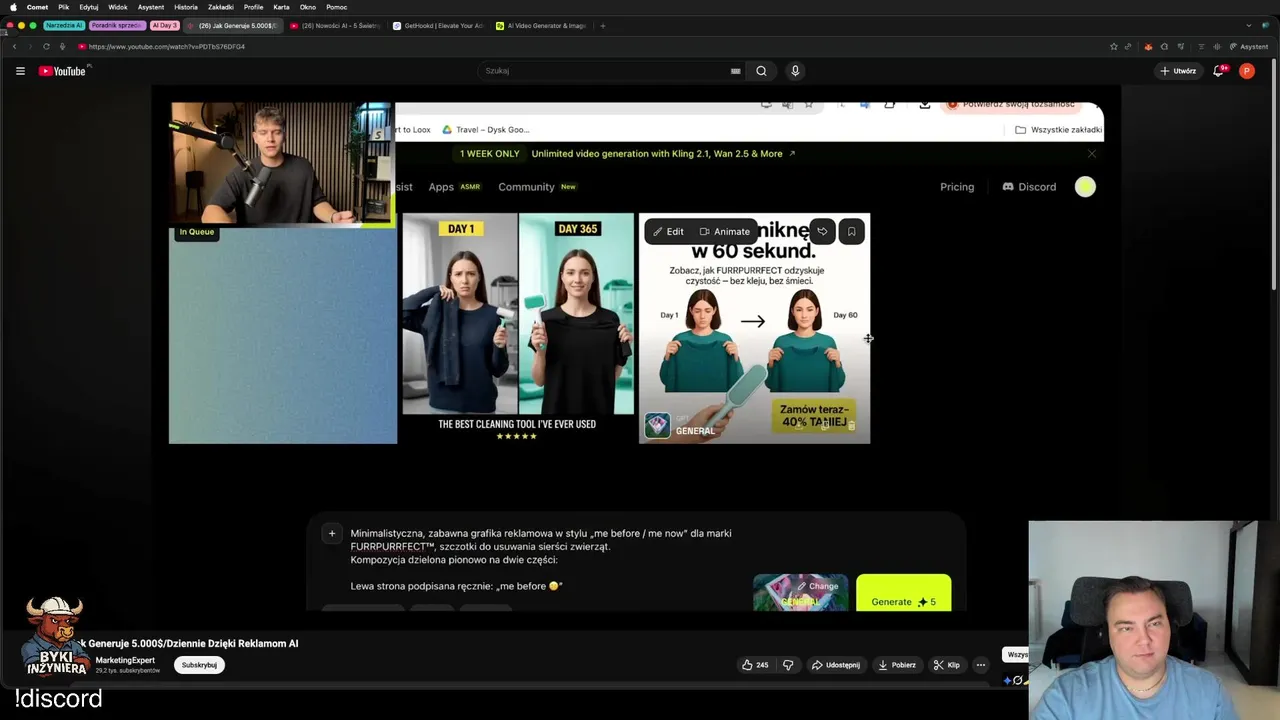
Task: Change the GENERAL style preset
Action: pyautogui.click(x=800, y=593)
